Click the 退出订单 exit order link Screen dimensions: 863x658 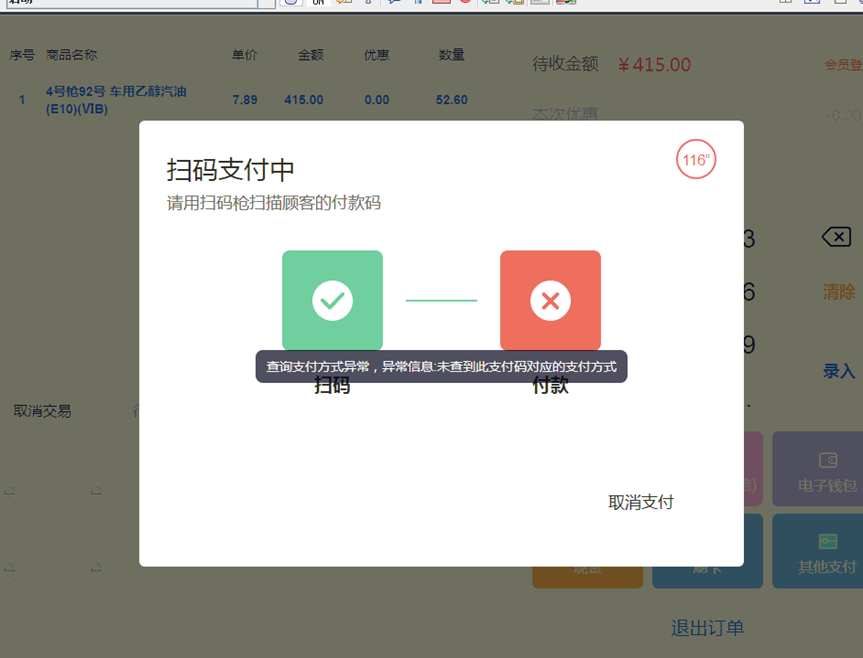click(707, 628)
